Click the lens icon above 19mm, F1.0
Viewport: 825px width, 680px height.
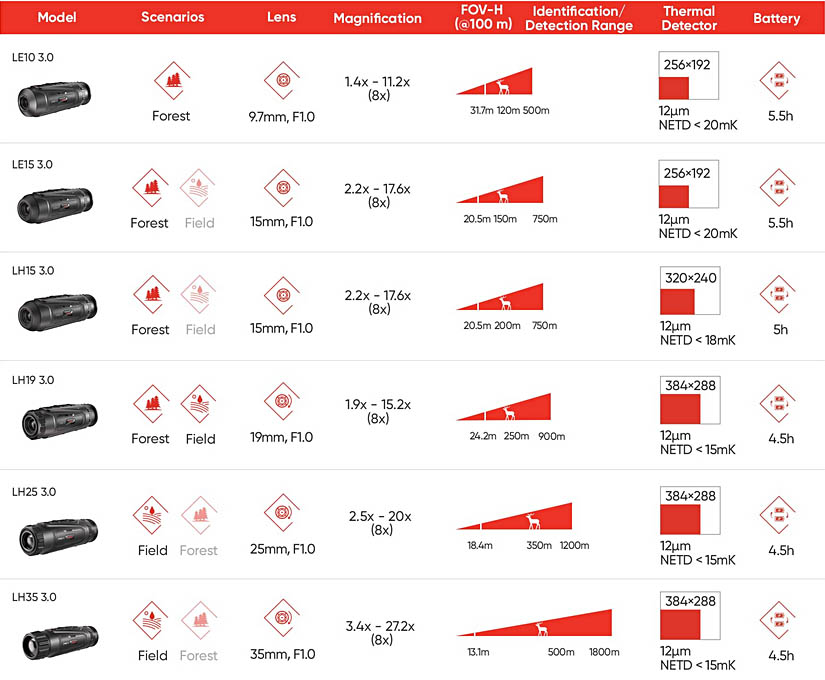click(282, 403)
